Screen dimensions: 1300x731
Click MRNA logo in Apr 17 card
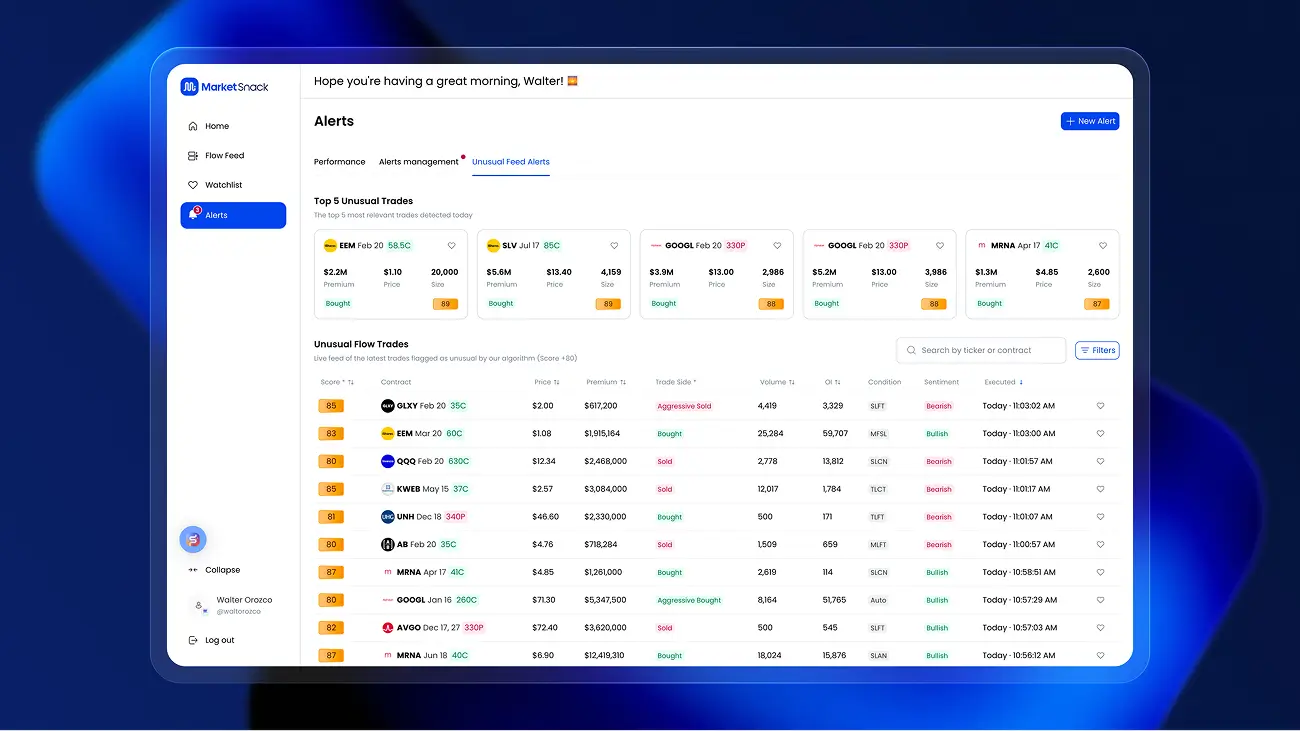[982, 245]
